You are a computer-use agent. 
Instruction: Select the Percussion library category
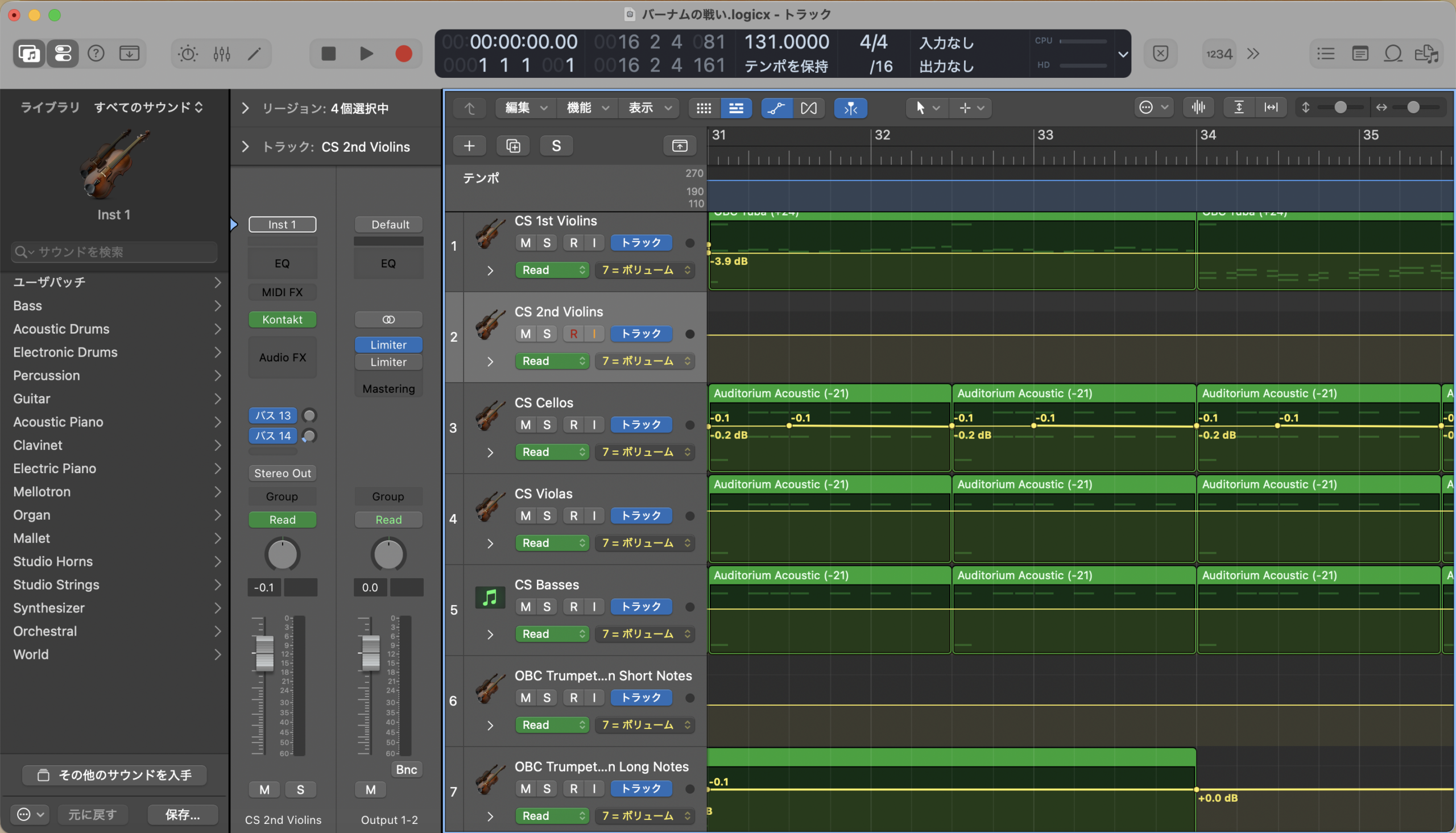(114, 375)
